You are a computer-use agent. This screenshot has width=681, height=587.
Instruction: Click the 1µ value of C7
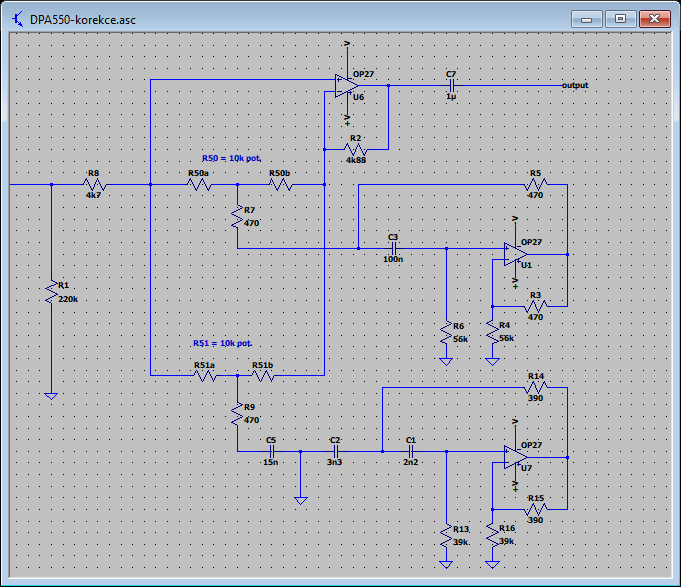pos(451,96)
